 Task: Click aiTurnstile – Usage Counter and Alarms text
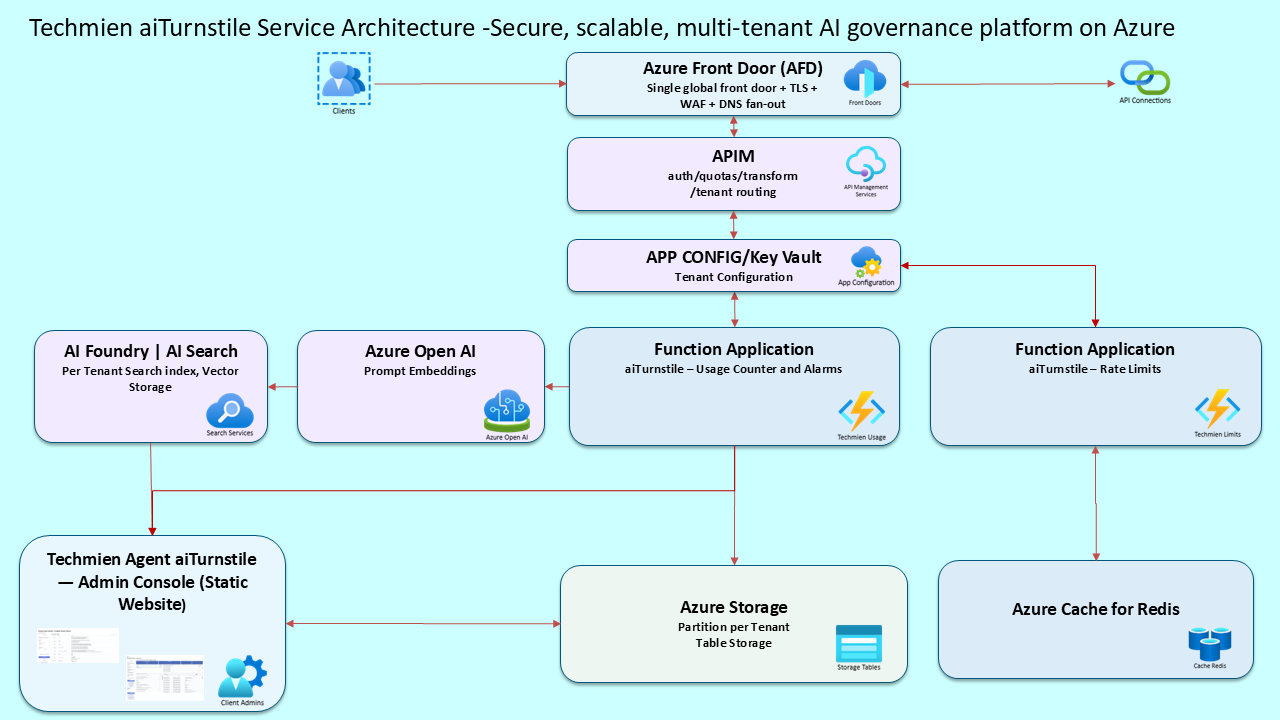point(734,369)
